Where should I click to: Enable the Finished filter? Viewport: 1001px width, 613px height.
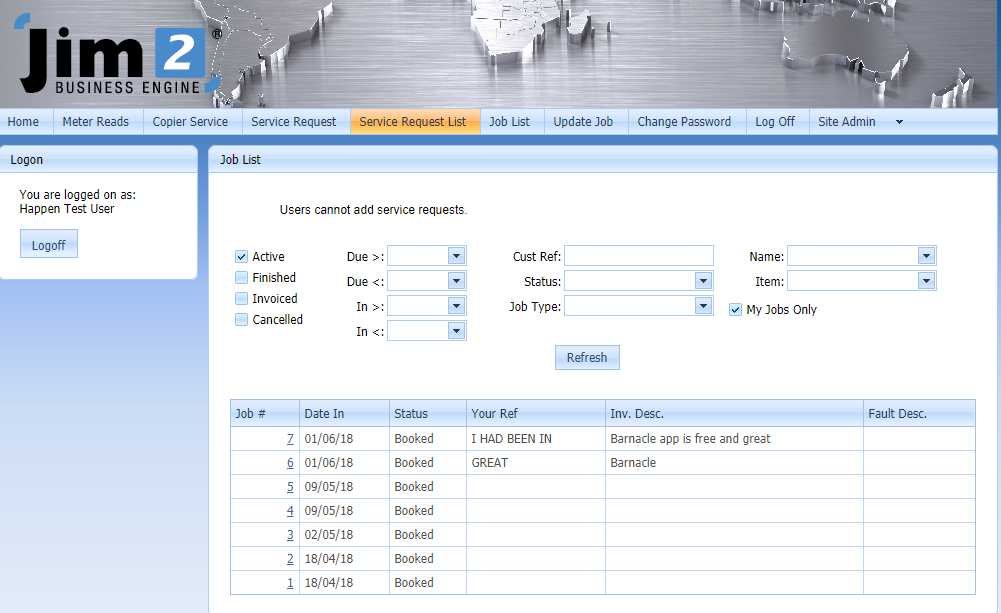241,277
